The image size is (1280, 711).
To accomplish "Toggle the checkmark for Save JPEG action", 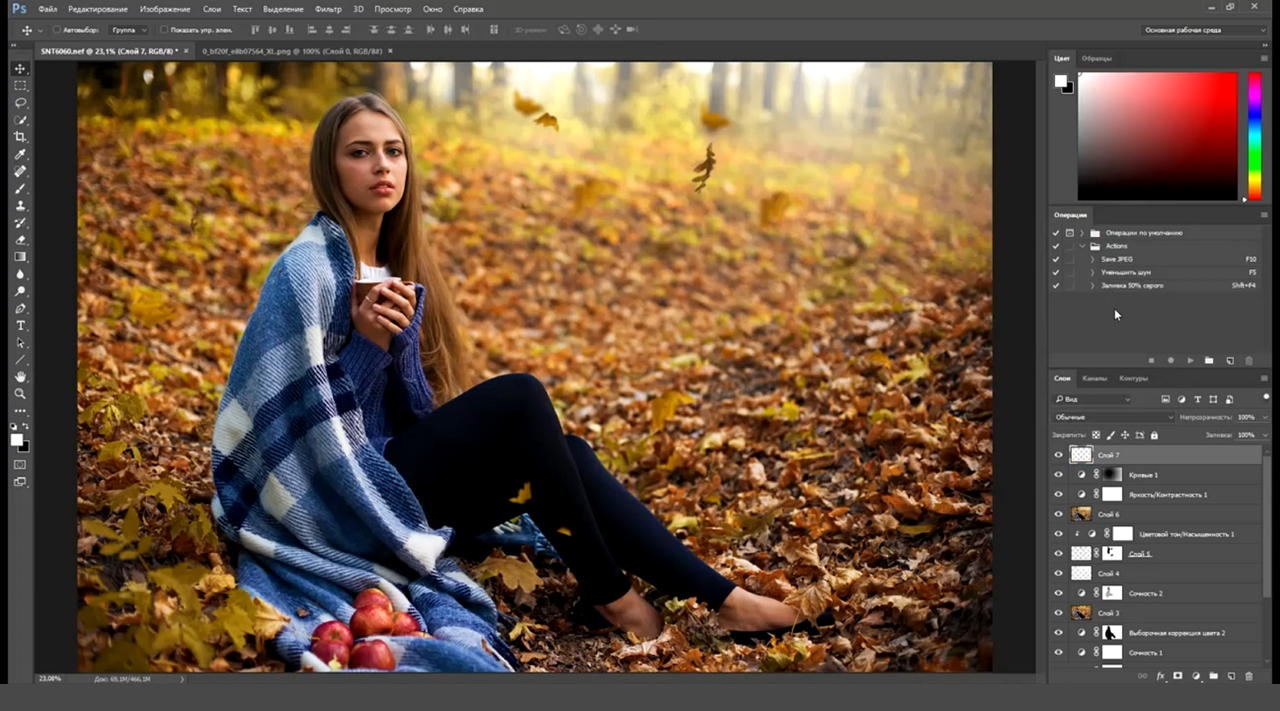I will pyautogui.click(x=1055, y=259).
